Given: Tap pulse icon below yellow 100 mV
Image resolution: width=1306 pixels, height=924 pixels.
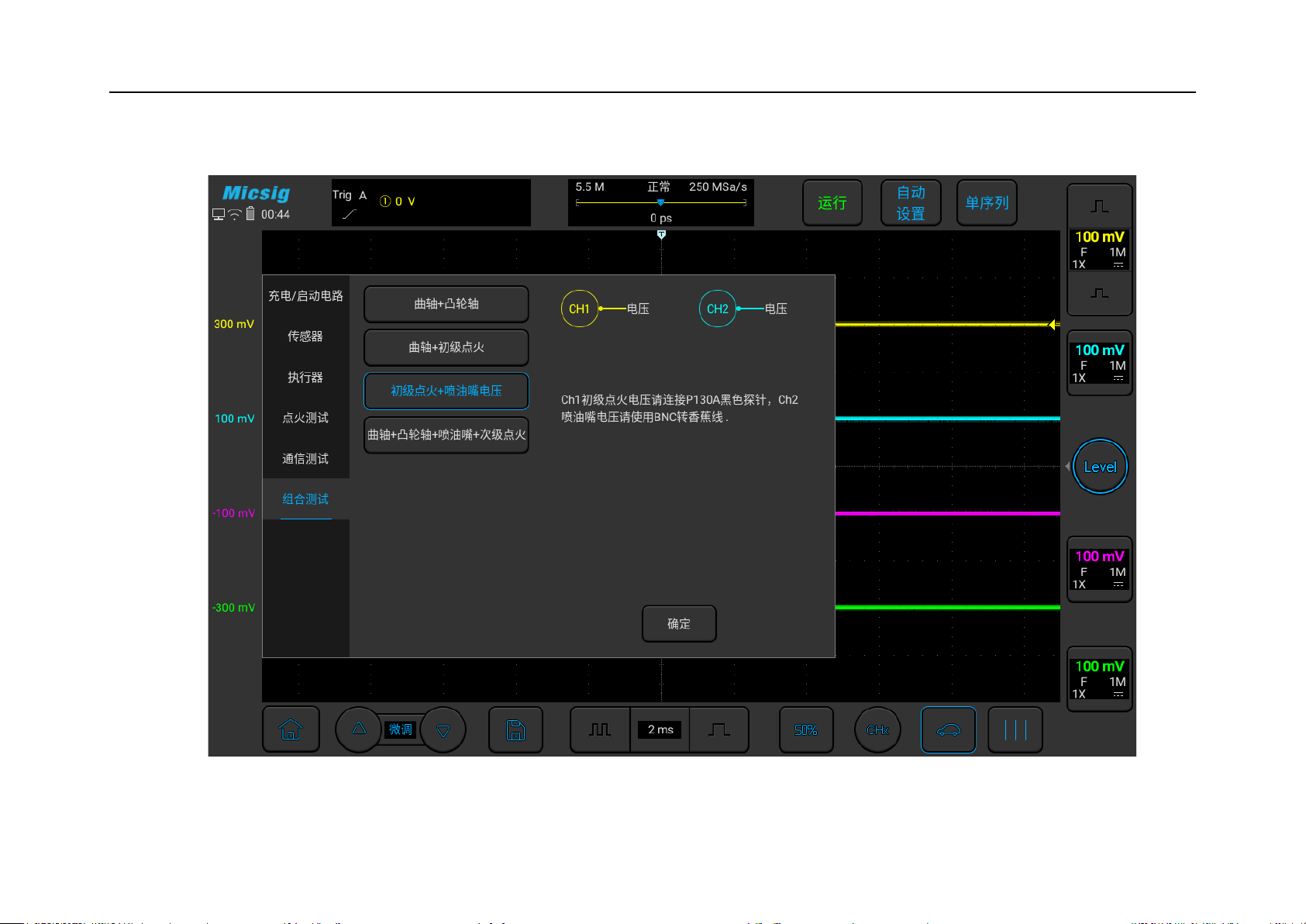Looking at the screenshot, I should tap(1100, 293).
